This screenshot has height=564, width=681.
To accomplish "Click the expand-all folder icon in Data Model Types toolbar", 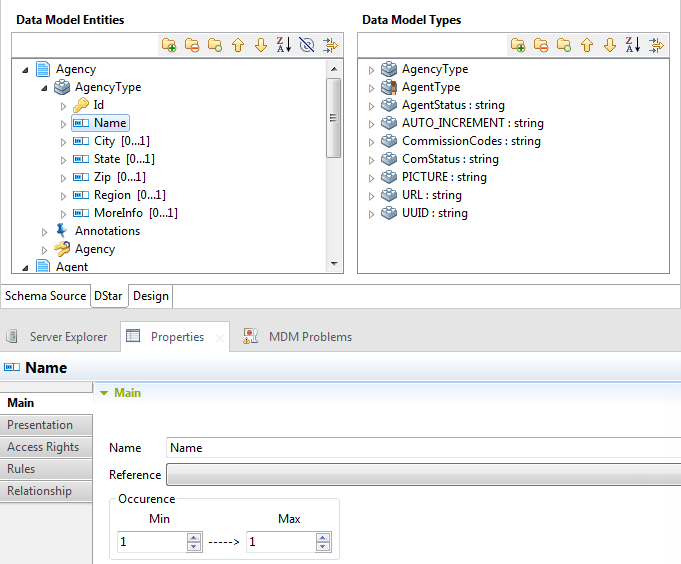I will [518, 45].
